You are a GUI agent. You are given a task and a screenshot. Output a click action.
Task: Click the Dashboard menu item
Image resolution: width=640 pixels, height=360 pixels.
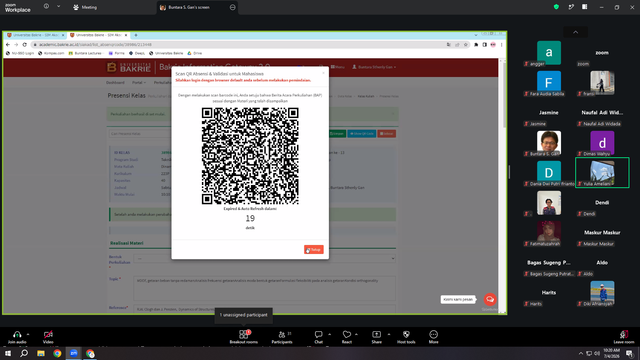(x=115, y=82)
